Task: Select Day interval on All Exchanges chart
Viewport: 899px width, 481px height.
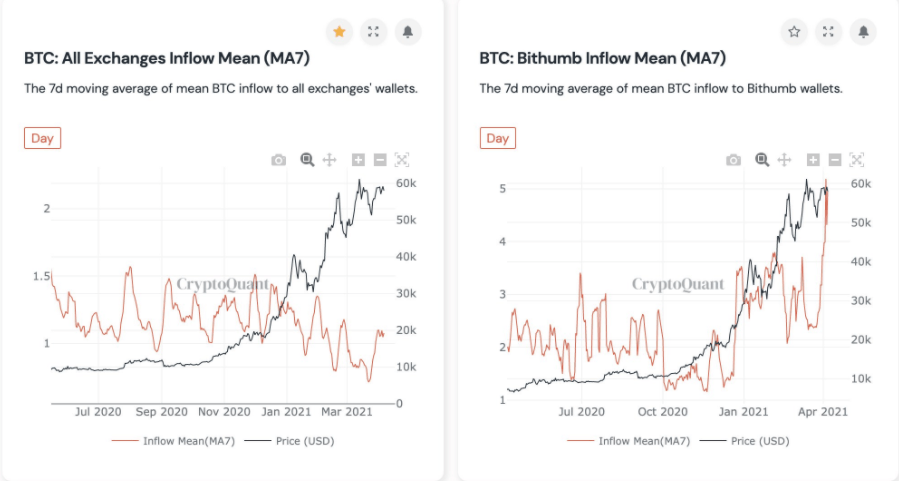Action: [x=42, y=138]
